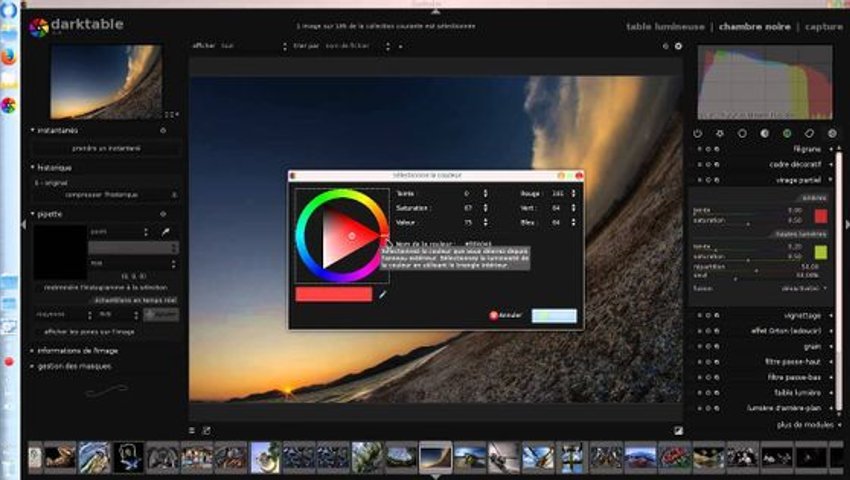Toggle the virage partiel module on/off

699,180
